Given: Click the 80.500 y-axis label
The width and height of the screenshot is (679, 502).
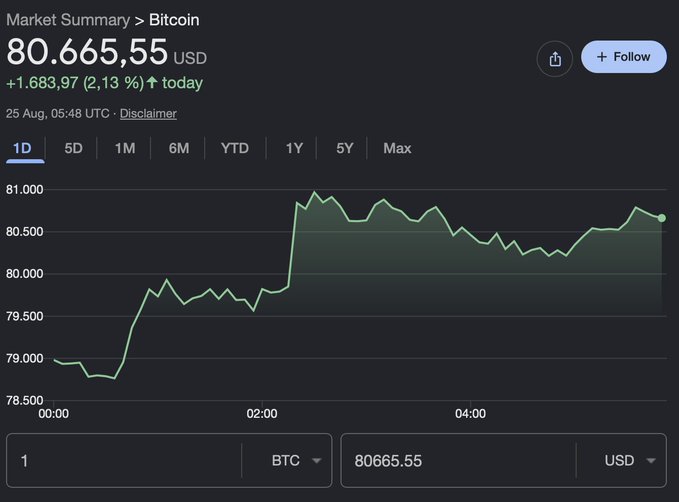Looking at the screenshot, I should pyautogui.click(x=25, y=232).
